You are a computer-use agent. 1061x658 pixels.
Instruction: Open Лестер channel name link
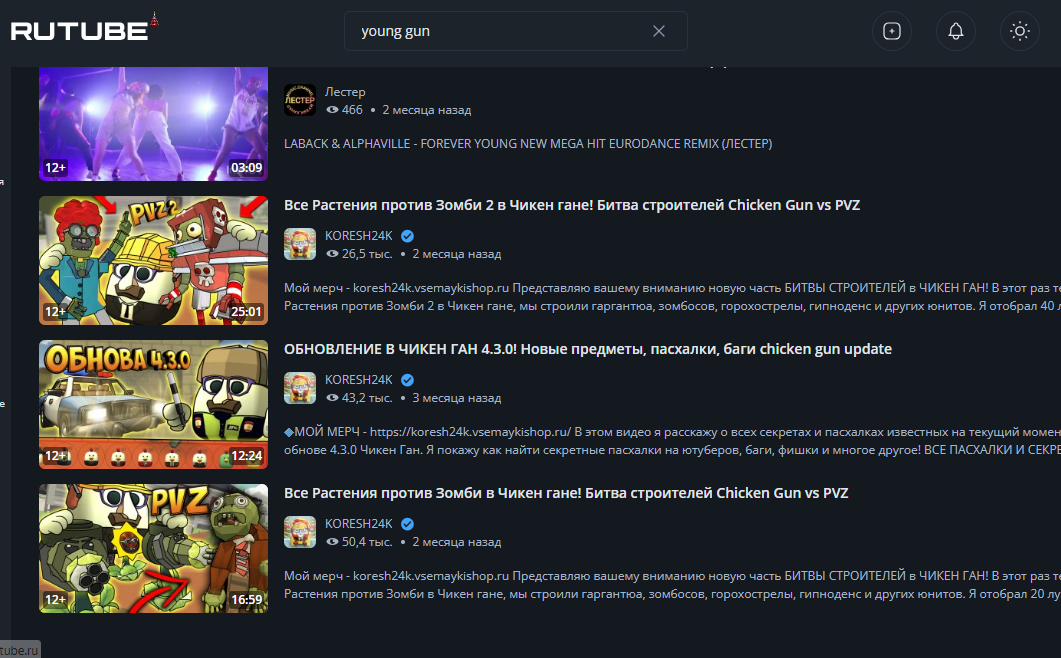[x=345, y=91]
